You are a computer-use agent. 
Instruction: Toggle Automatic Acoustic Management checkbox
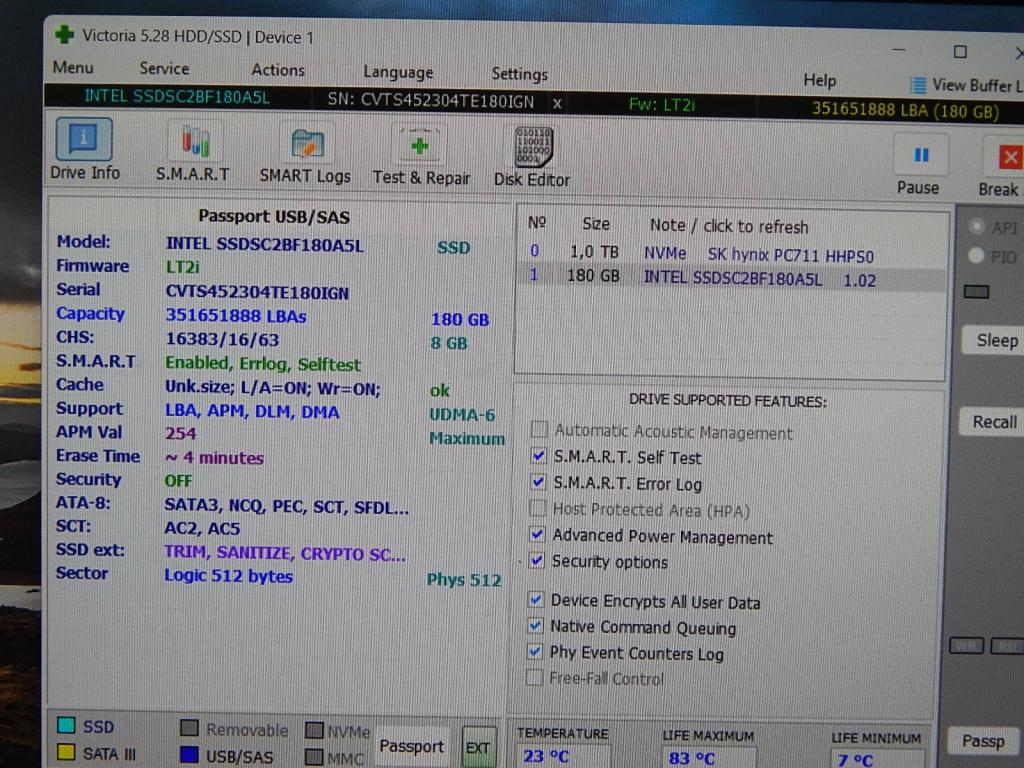539,429
